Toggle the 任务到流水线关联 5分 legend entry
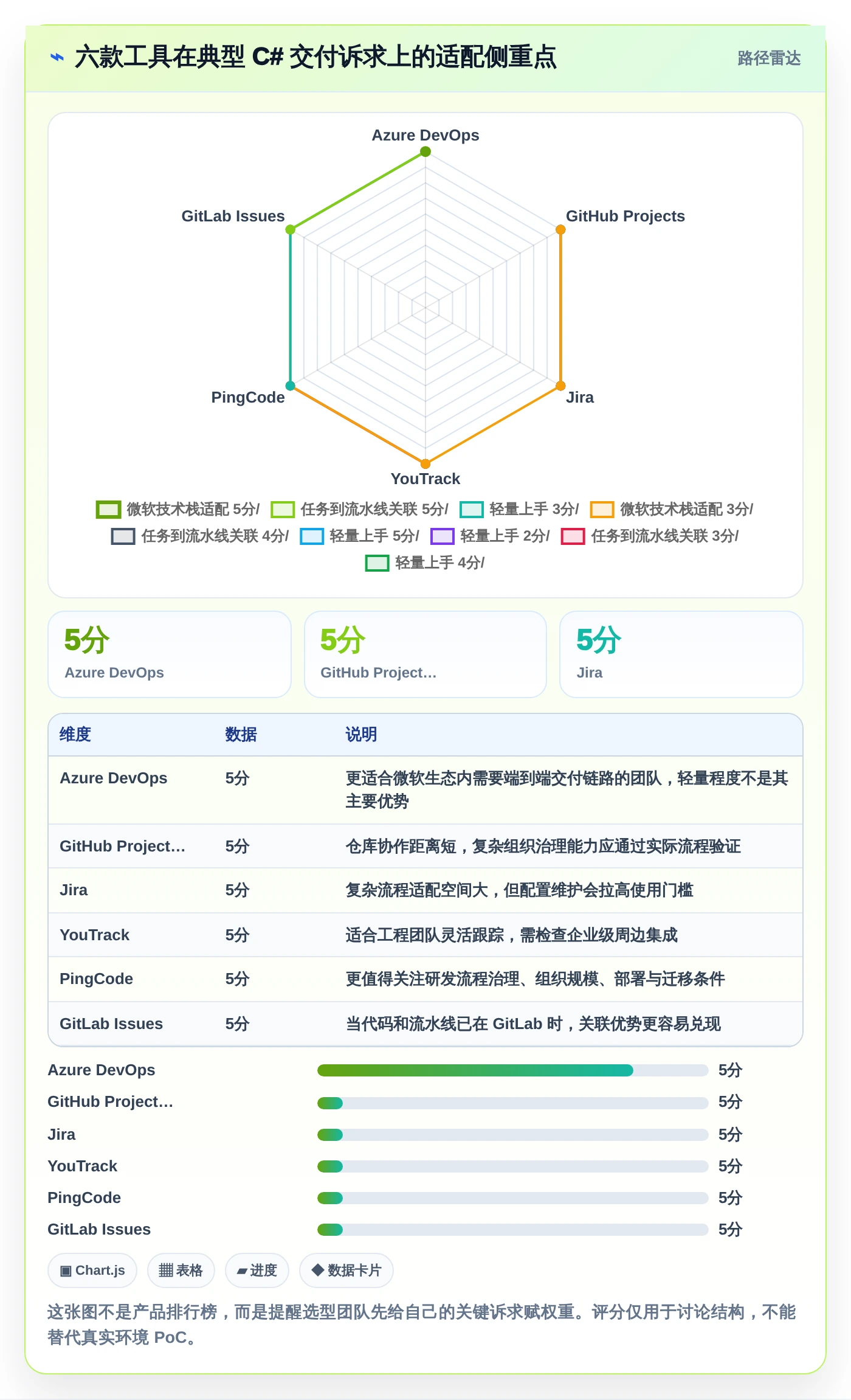Image resolution: width=851 pixels, height=1400 pixels. (x=360, y=509)
